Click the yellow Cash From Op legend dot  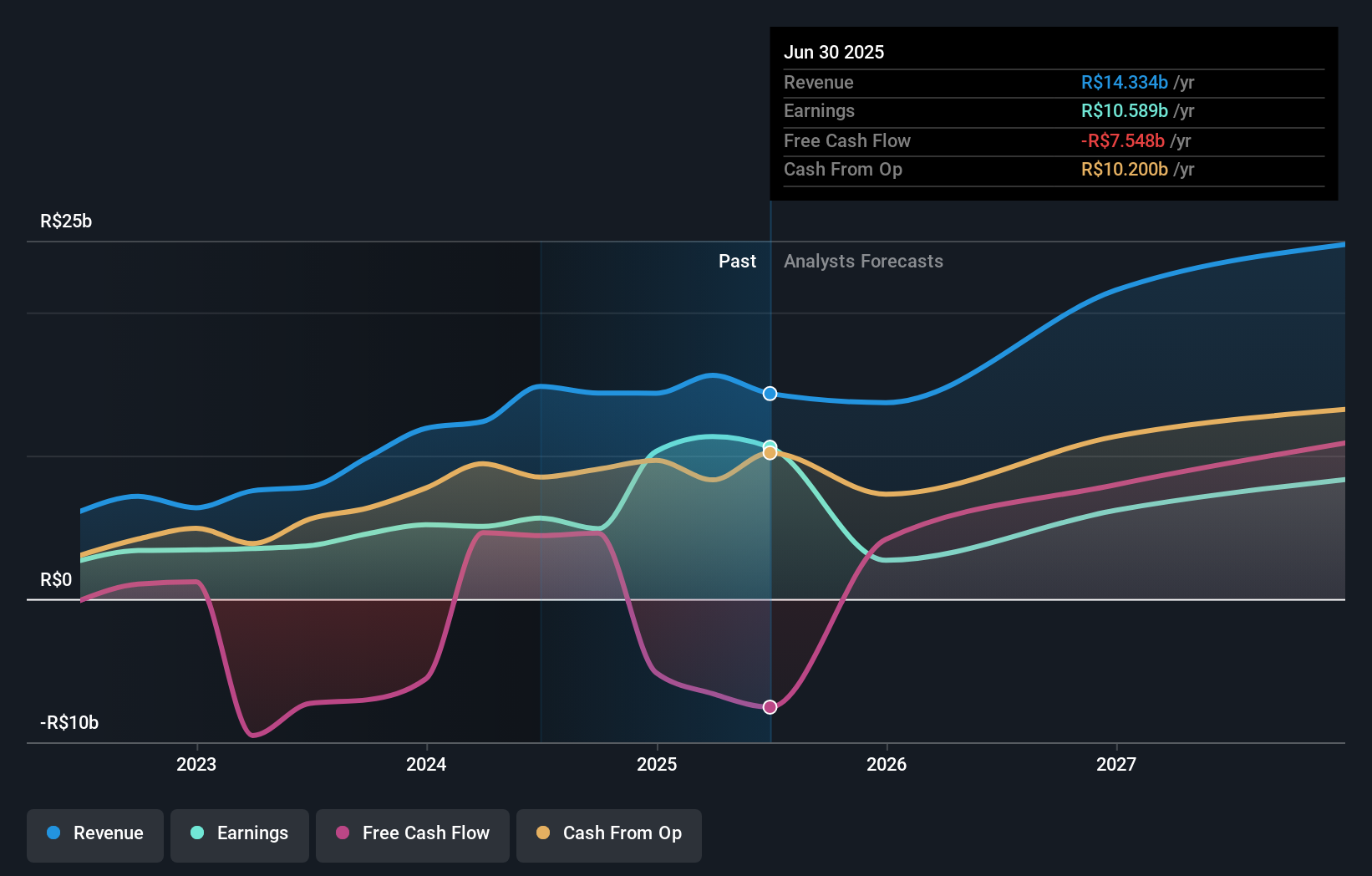545,833
